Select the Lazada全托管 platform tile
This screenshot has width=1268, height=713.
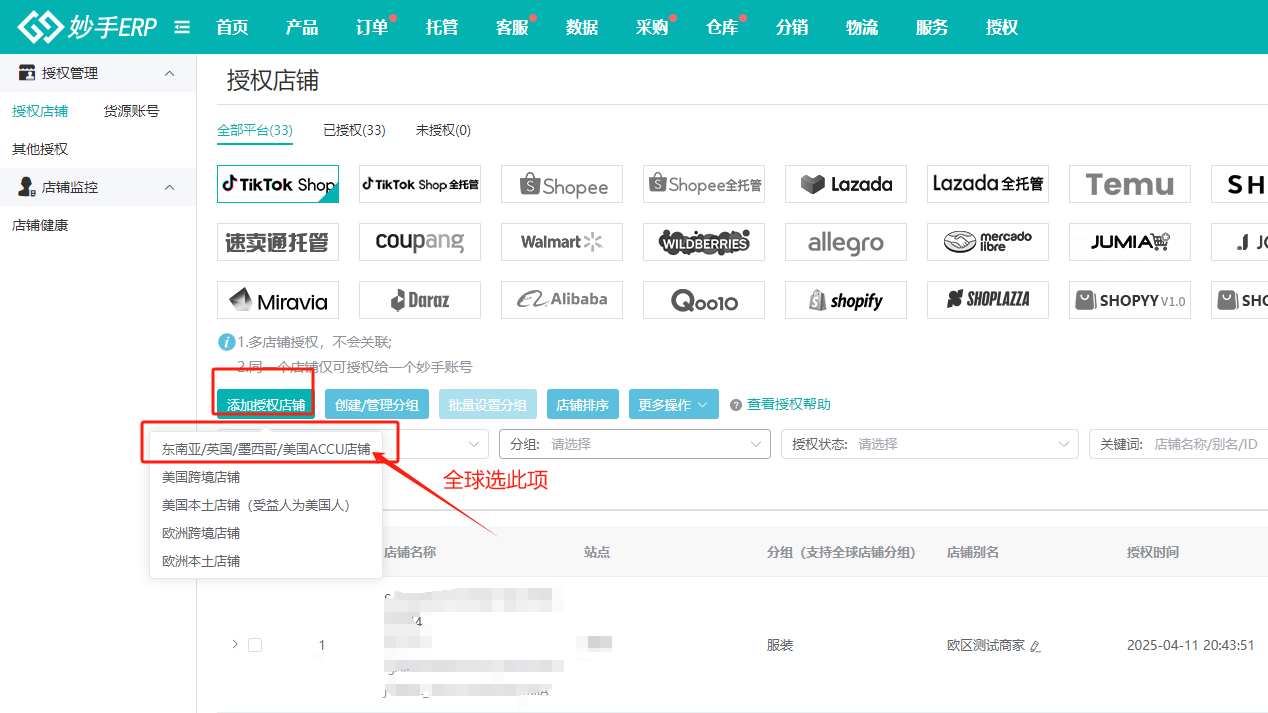988,184
